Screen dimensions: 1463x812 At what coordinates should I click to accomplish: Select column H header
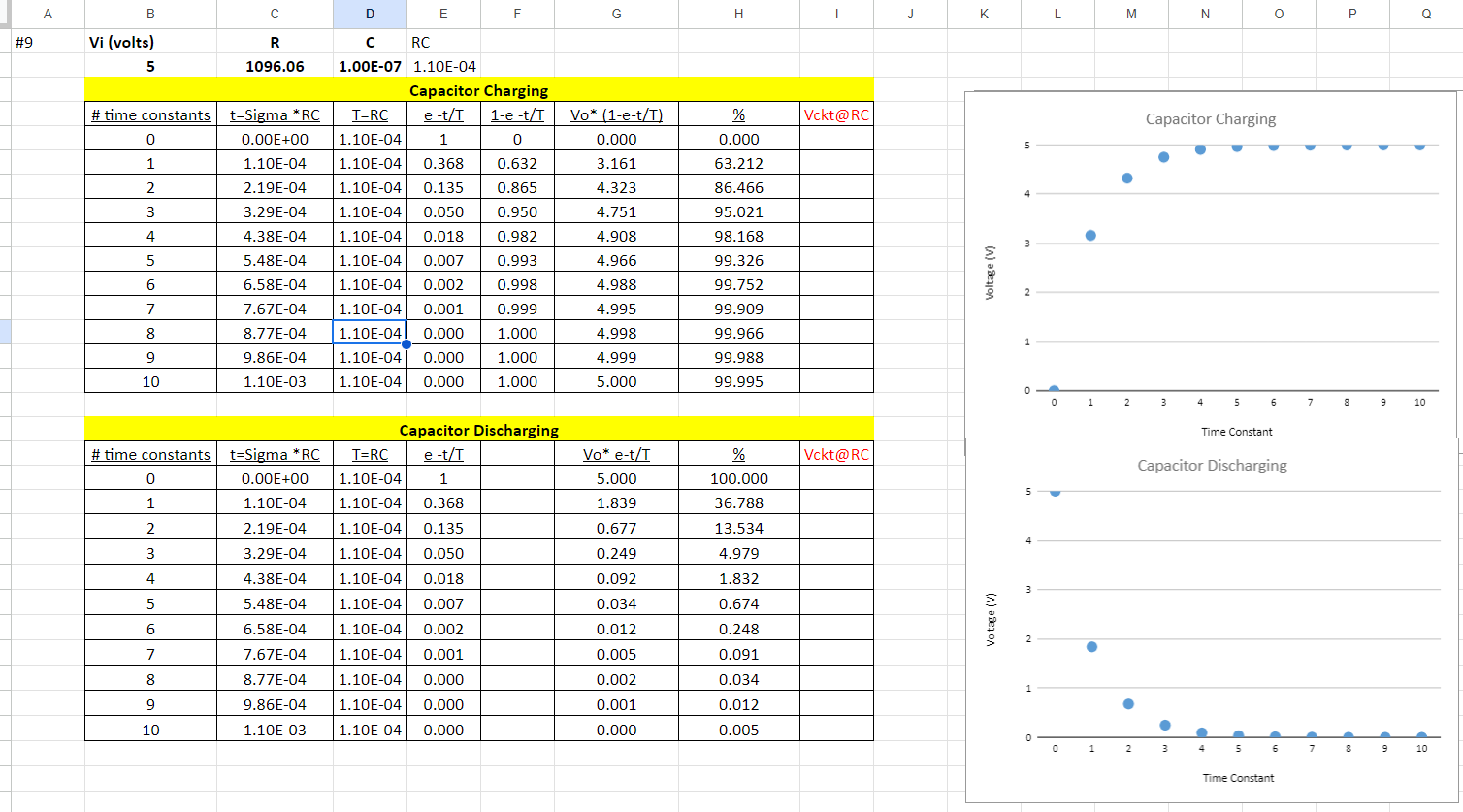(738, 14)
